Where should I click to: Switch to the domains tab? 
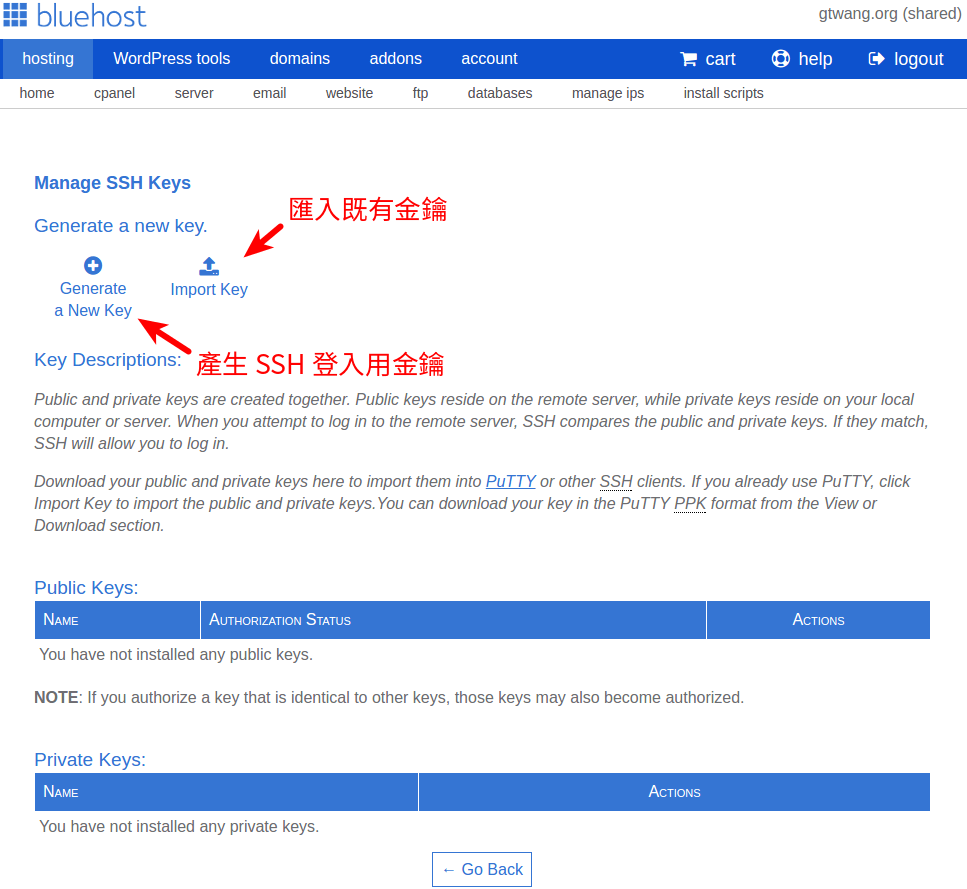pos(299,59)
